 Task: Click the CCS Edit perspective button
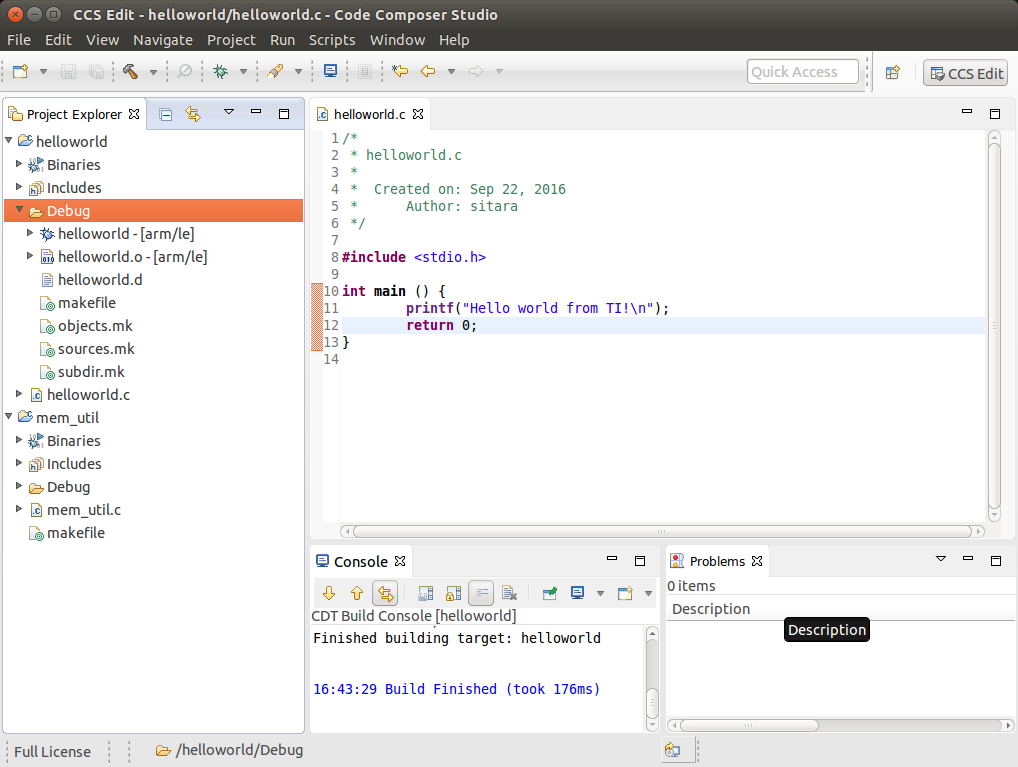[965, 73]
